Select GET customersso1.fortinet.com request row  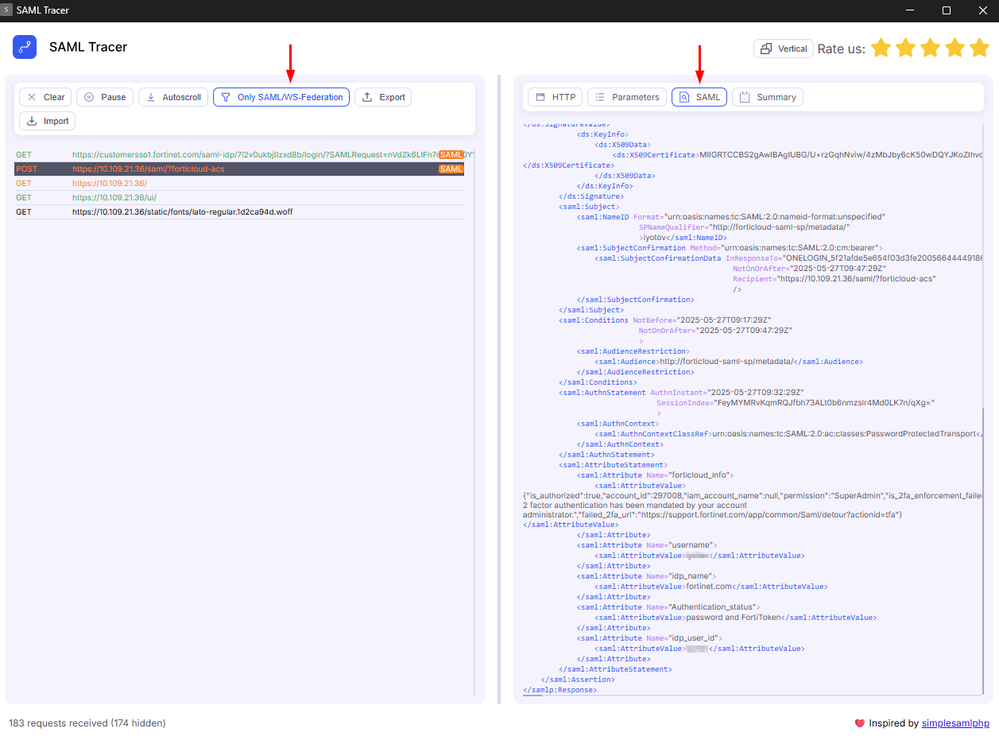239,154
